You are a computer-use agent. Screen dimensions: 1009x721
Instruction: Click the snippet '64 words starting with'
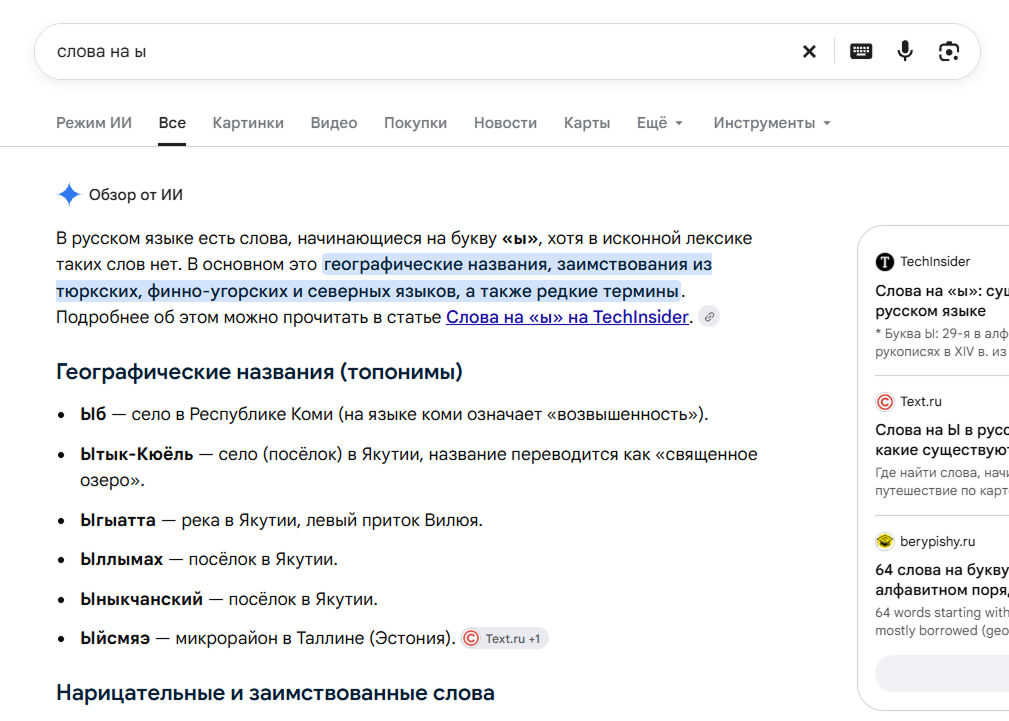pos(942,612)
